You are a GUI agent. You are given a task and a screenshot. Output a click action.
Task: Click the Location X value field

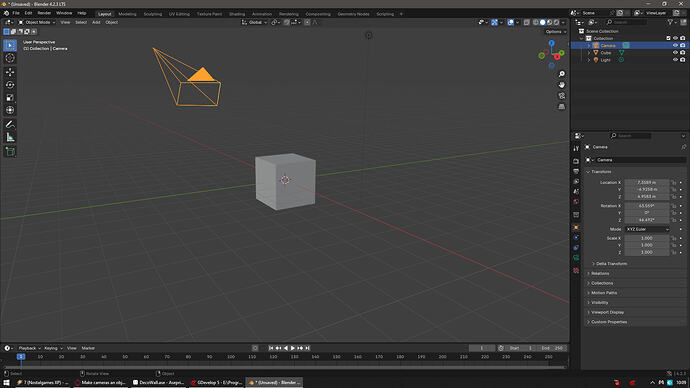646,182
